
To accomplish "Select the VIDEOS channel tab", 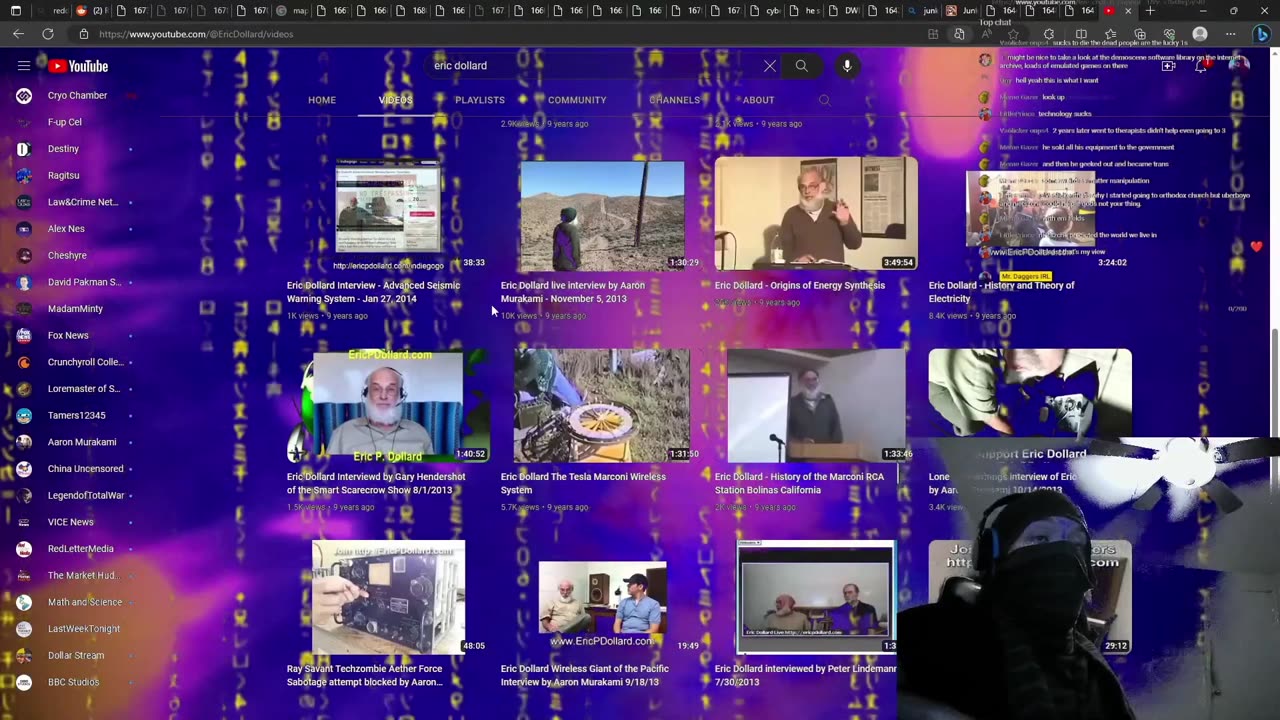I will point(396,100).
